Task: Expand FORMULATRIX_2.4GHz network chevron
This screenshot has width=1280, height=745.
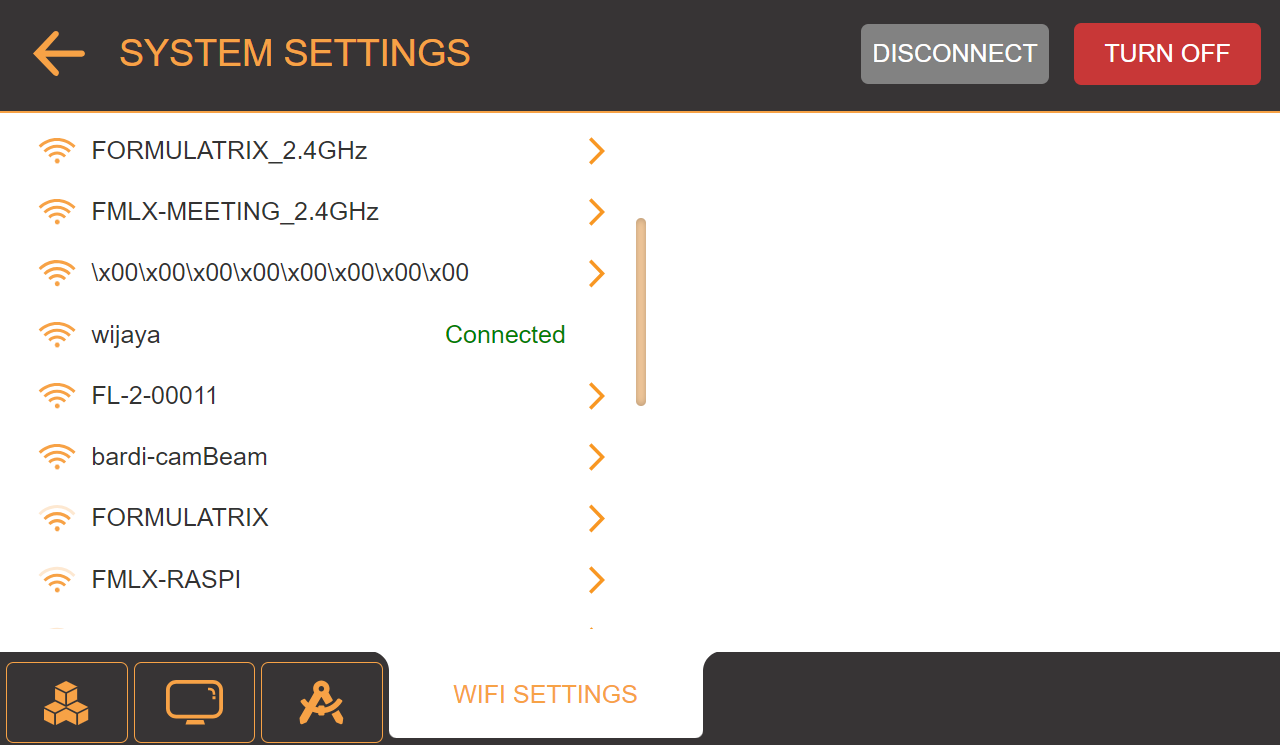Action: [x=597, y=151]
